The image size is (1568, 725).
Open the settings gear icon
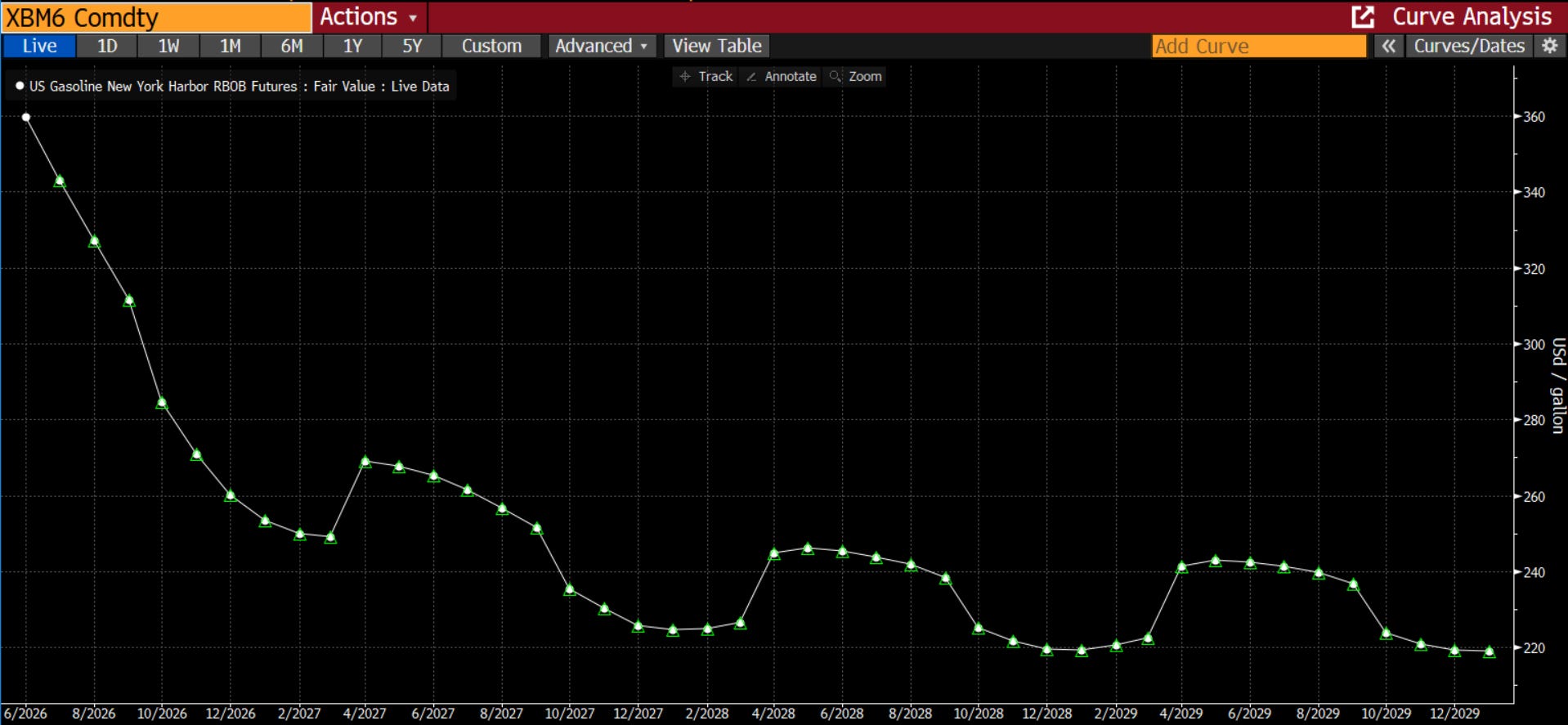pos(1549,46)
